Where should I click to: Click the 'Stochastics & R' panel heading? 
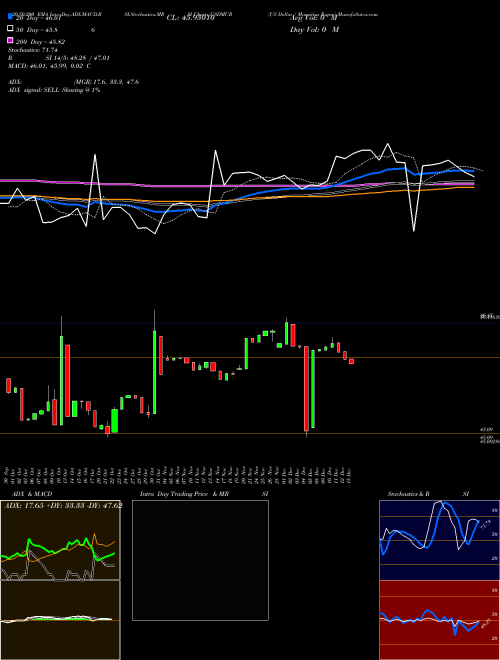pos(408,494)
